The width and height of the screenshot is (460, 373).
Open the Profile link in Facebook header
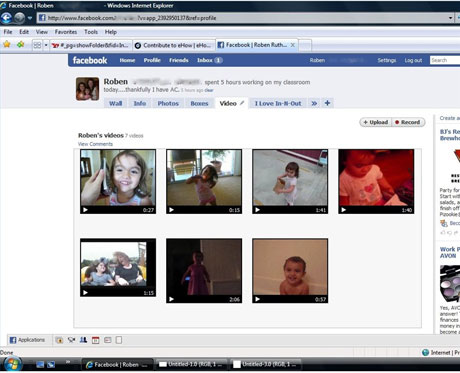pos(152,60)
